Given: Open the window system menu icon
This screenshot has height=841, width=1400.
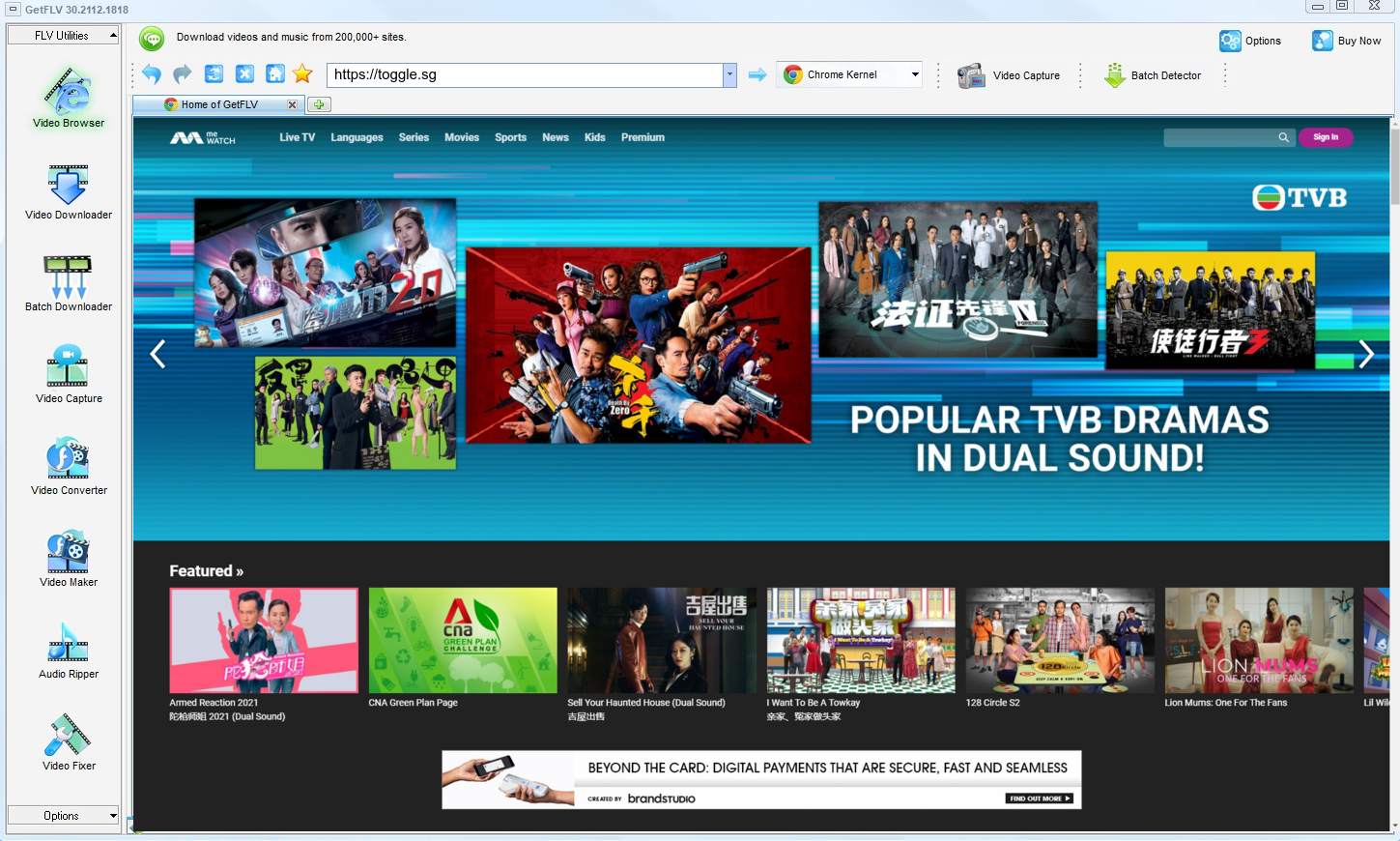Looking at the screenshot, I should 13,9.
